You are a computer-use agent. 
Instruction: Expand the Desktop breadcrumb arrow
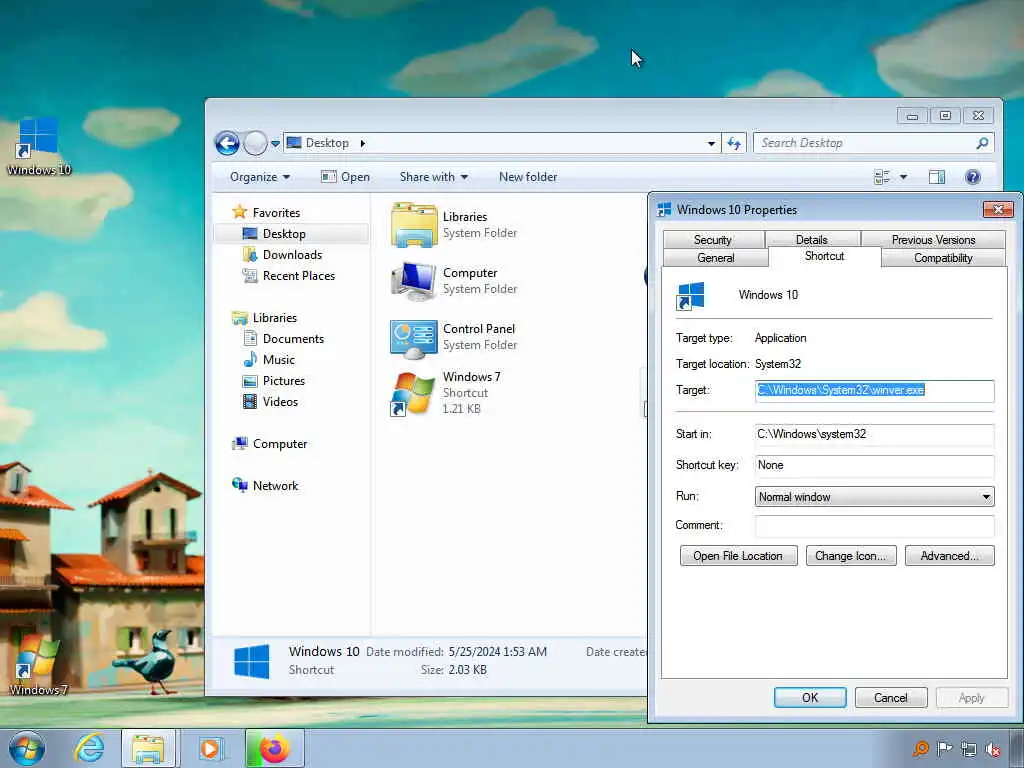click(x=362, y=143)
